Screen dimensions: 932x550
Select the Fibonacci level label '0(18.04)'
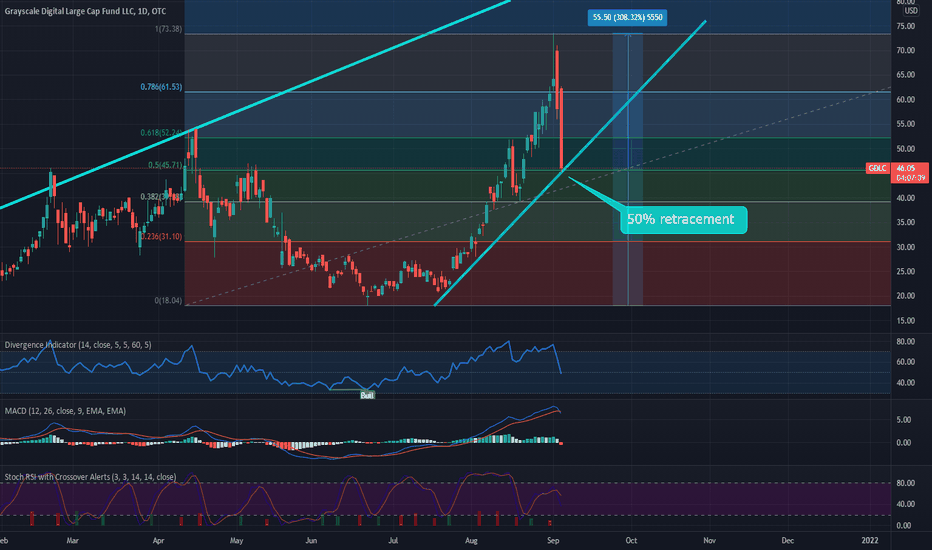(x=168, y=301)
